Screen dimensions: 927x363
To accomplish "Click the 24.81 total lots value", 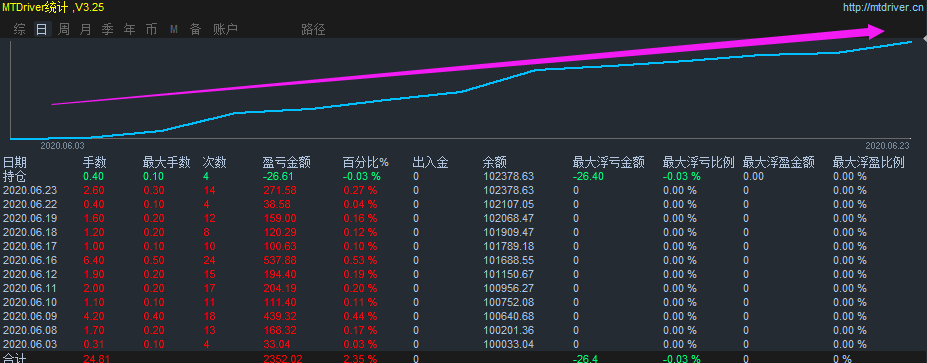I will [96, 358].
